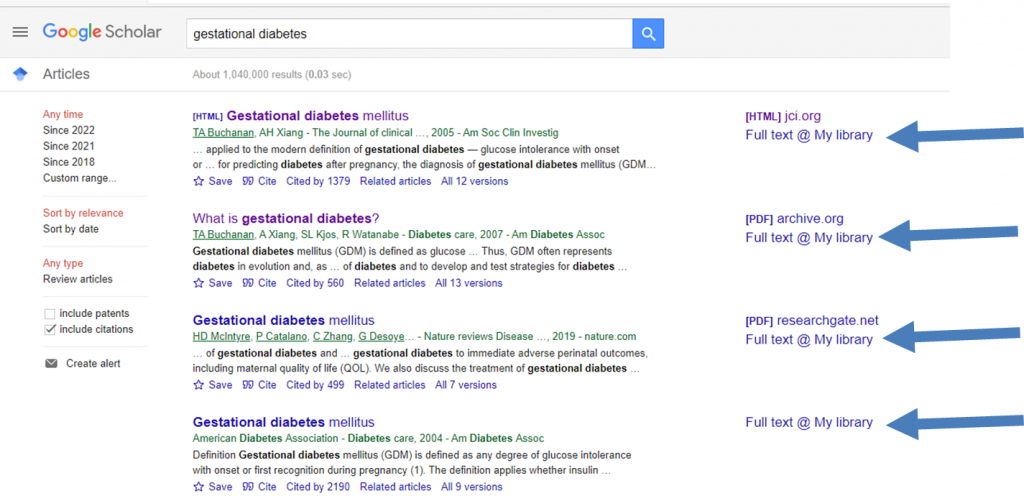Uncheck the include citations checkbox
1024x496 pixels.
(50, 329)
